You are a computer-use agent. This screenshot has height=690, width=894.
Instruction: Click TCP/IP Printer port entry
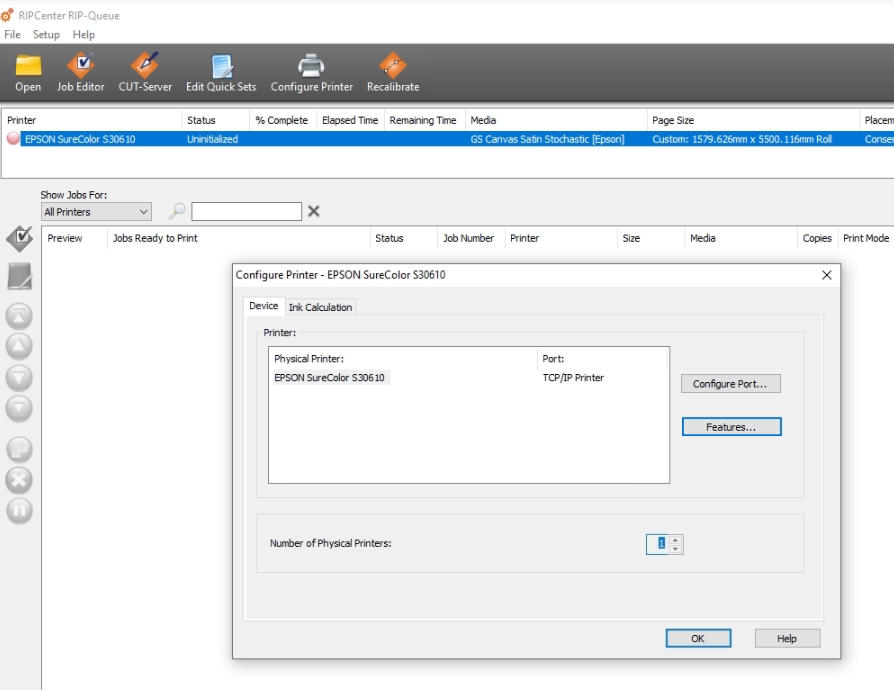573,378
